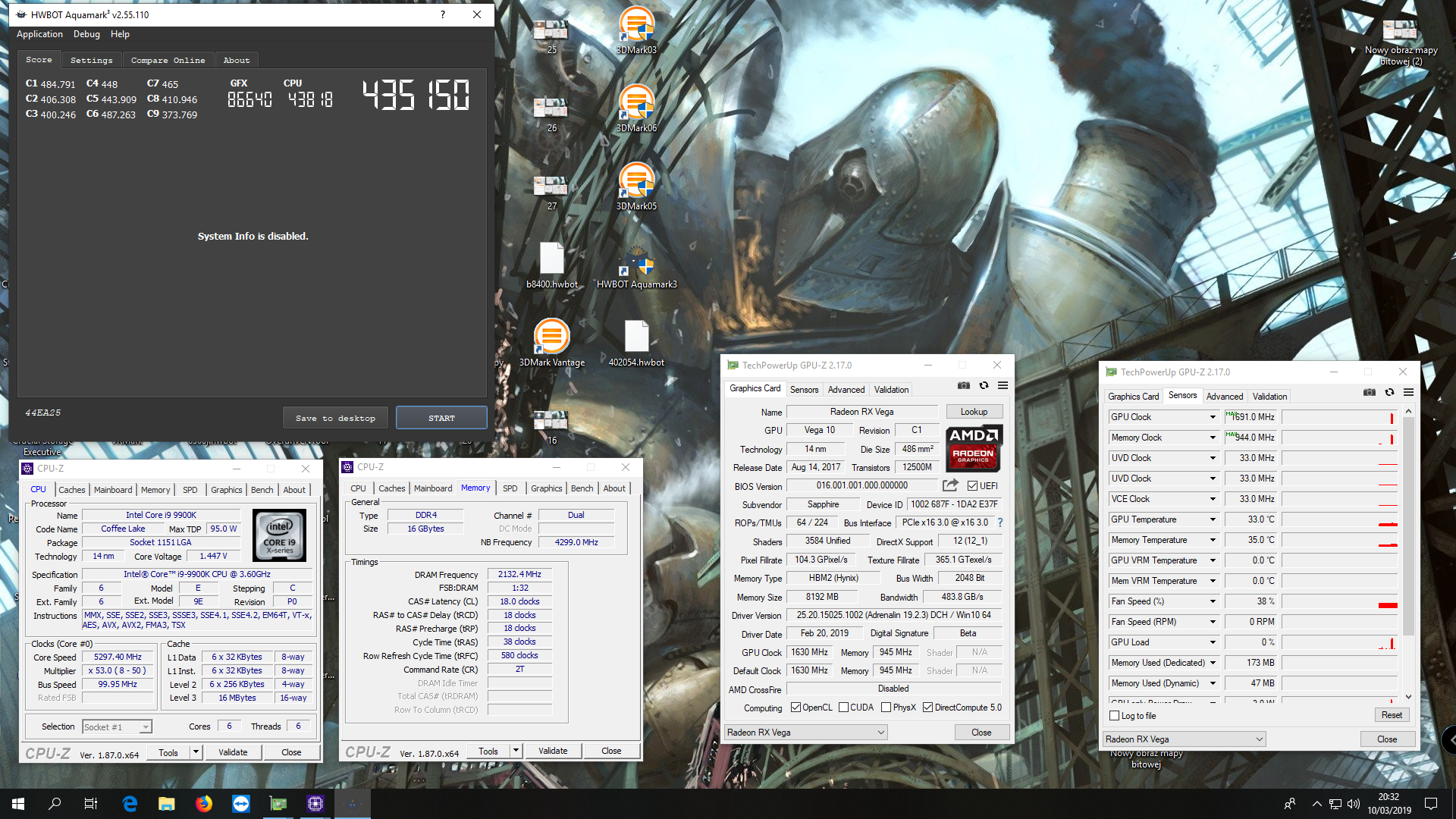Open Socket #1 selection dropdown in CPU-Z

pyautogui.click(x=117, y=726)
